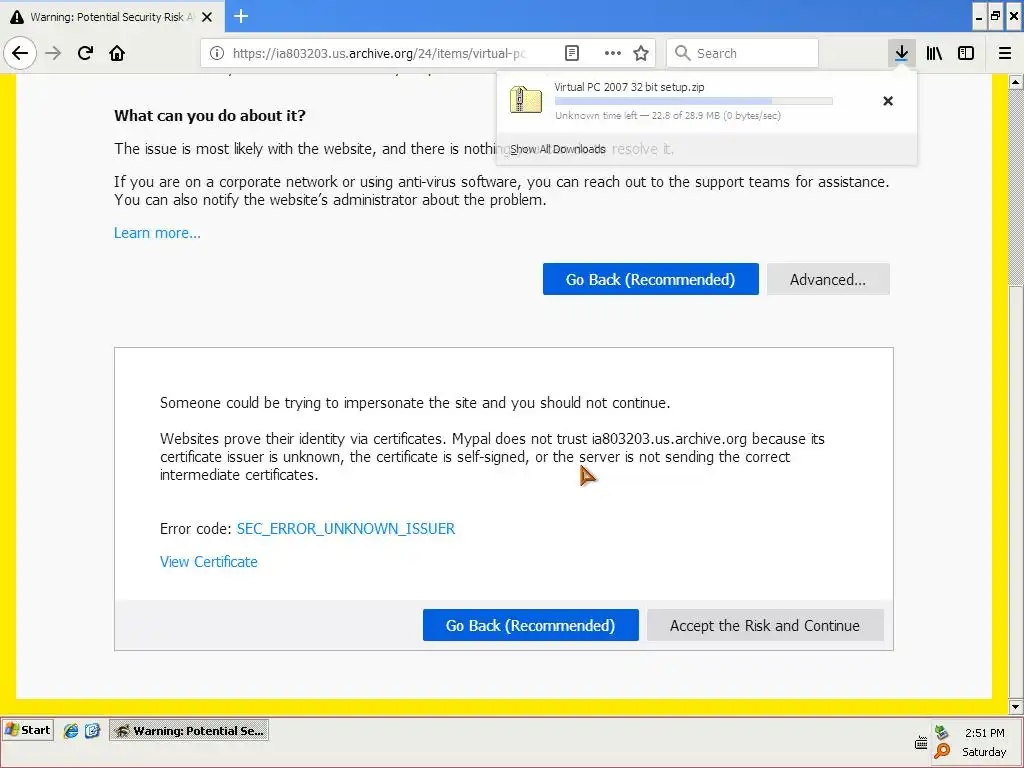
Task: Go back one page with the back arrow
Action: click(x=20, y=53)
